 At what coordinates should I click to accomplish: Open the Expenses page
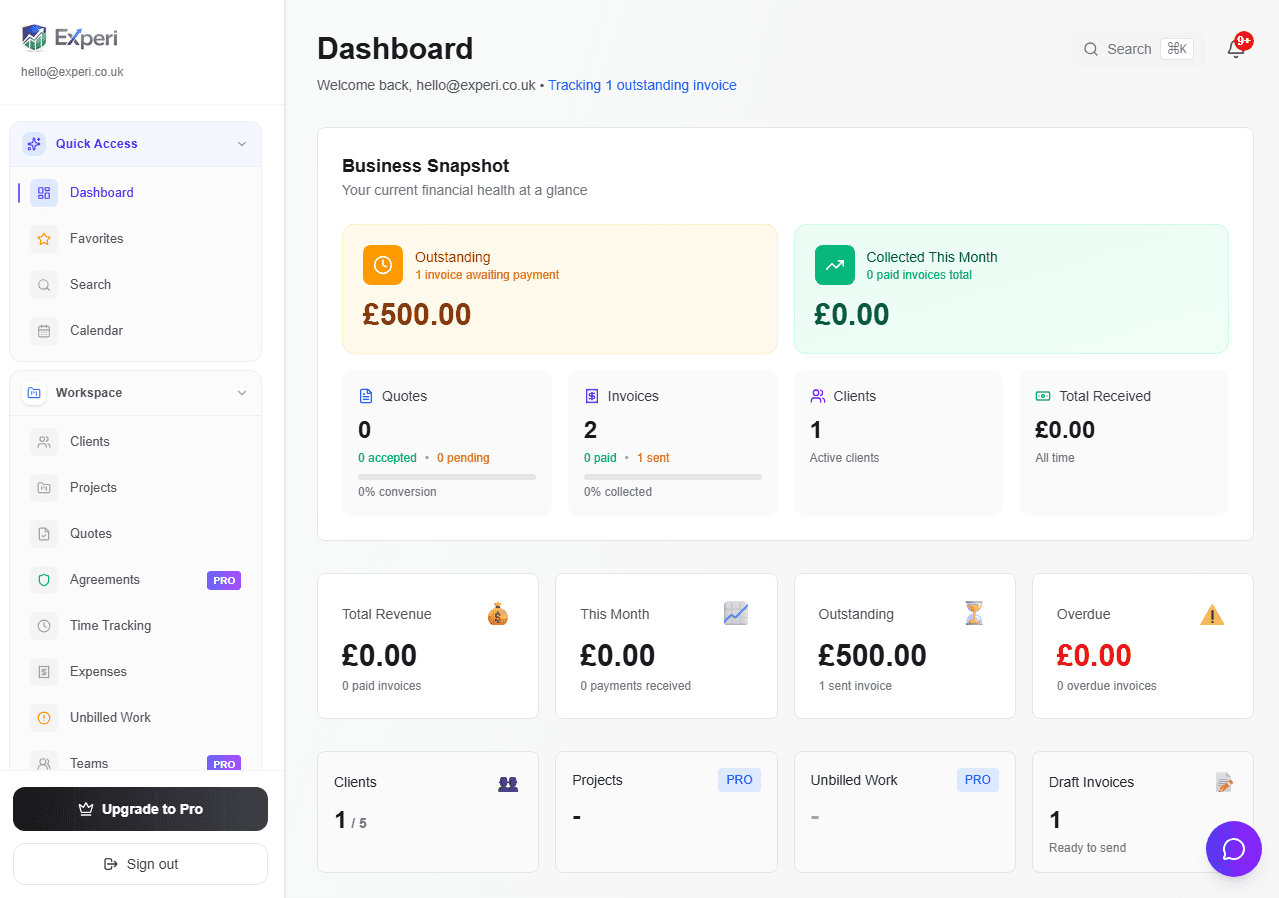95,671
